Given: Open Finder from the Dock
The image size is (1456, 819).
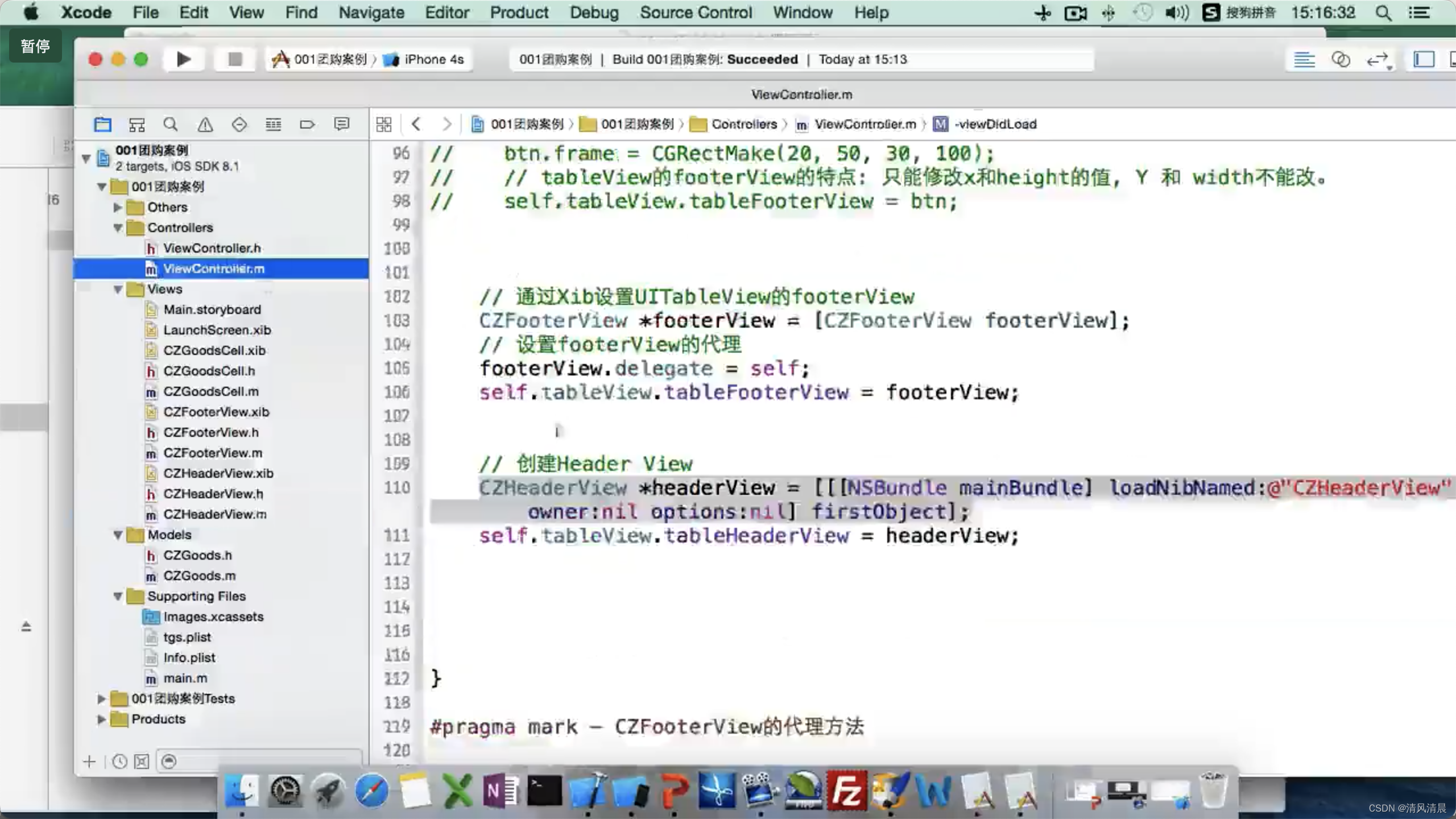Looking at the screenshot, I should 242,791.
